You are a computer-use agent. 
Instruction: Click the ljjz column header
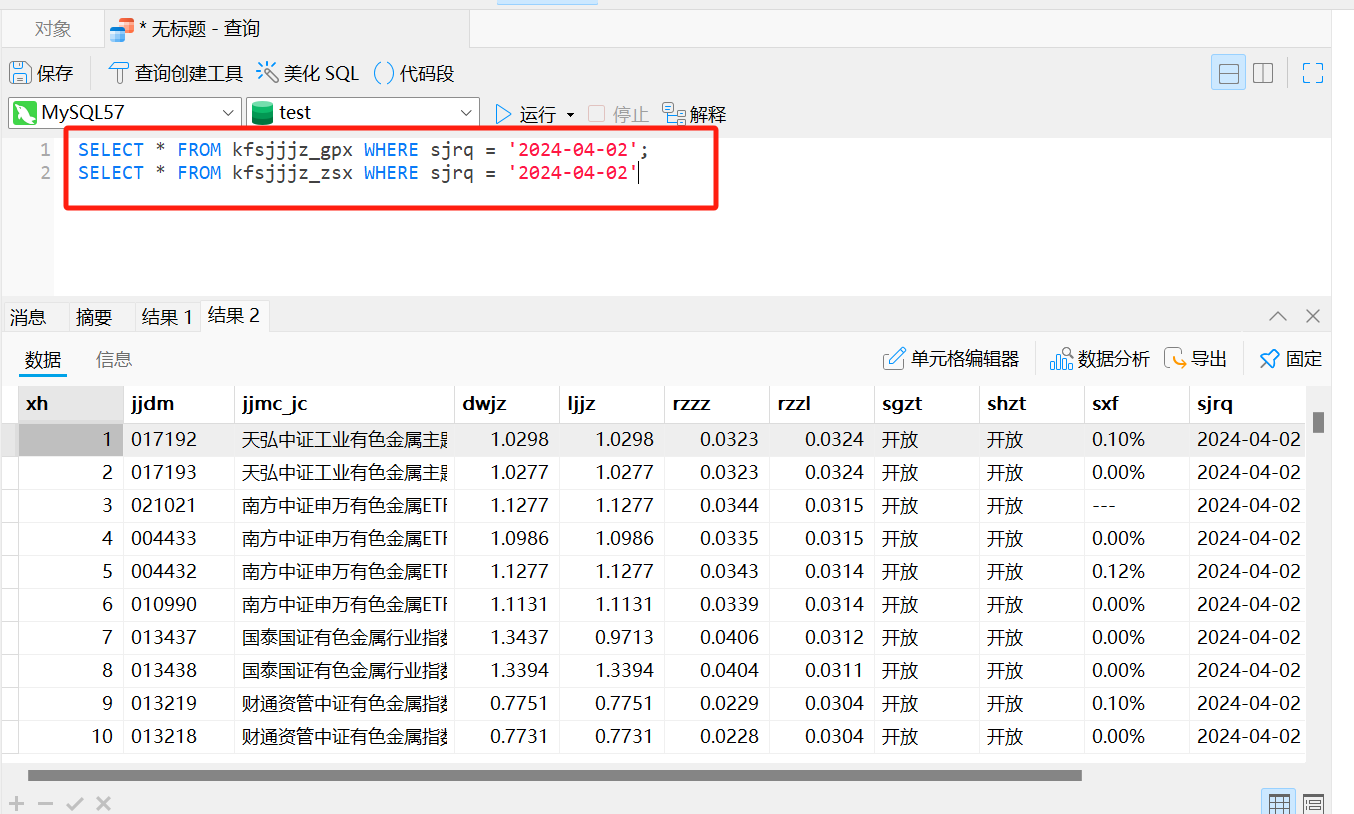pyautogui.click(x=611, y=404)
